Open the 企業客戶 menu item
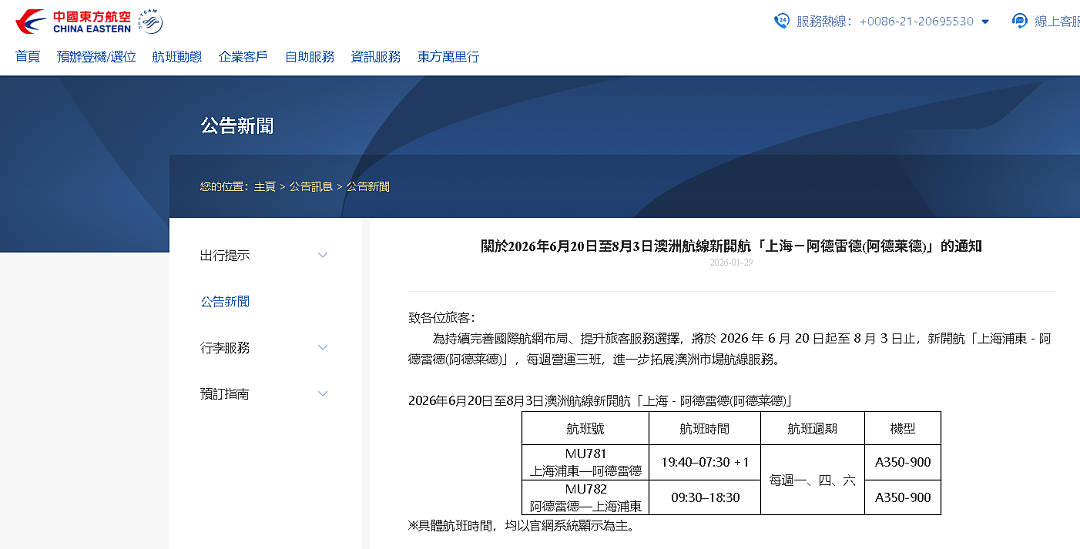 pos(243,56)
